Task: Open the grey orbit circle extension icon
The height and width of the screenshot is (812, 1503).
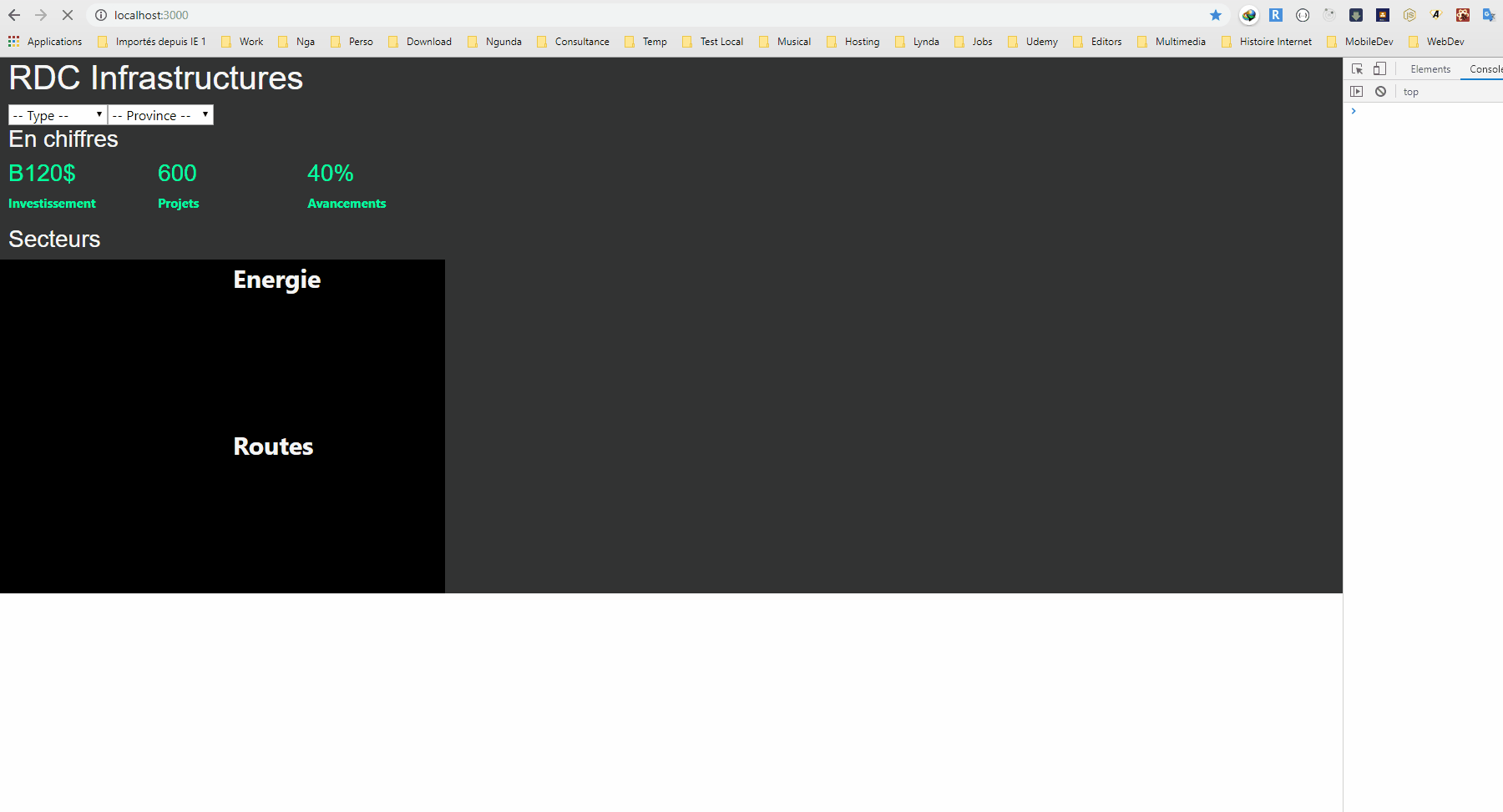Action: 1329,15
